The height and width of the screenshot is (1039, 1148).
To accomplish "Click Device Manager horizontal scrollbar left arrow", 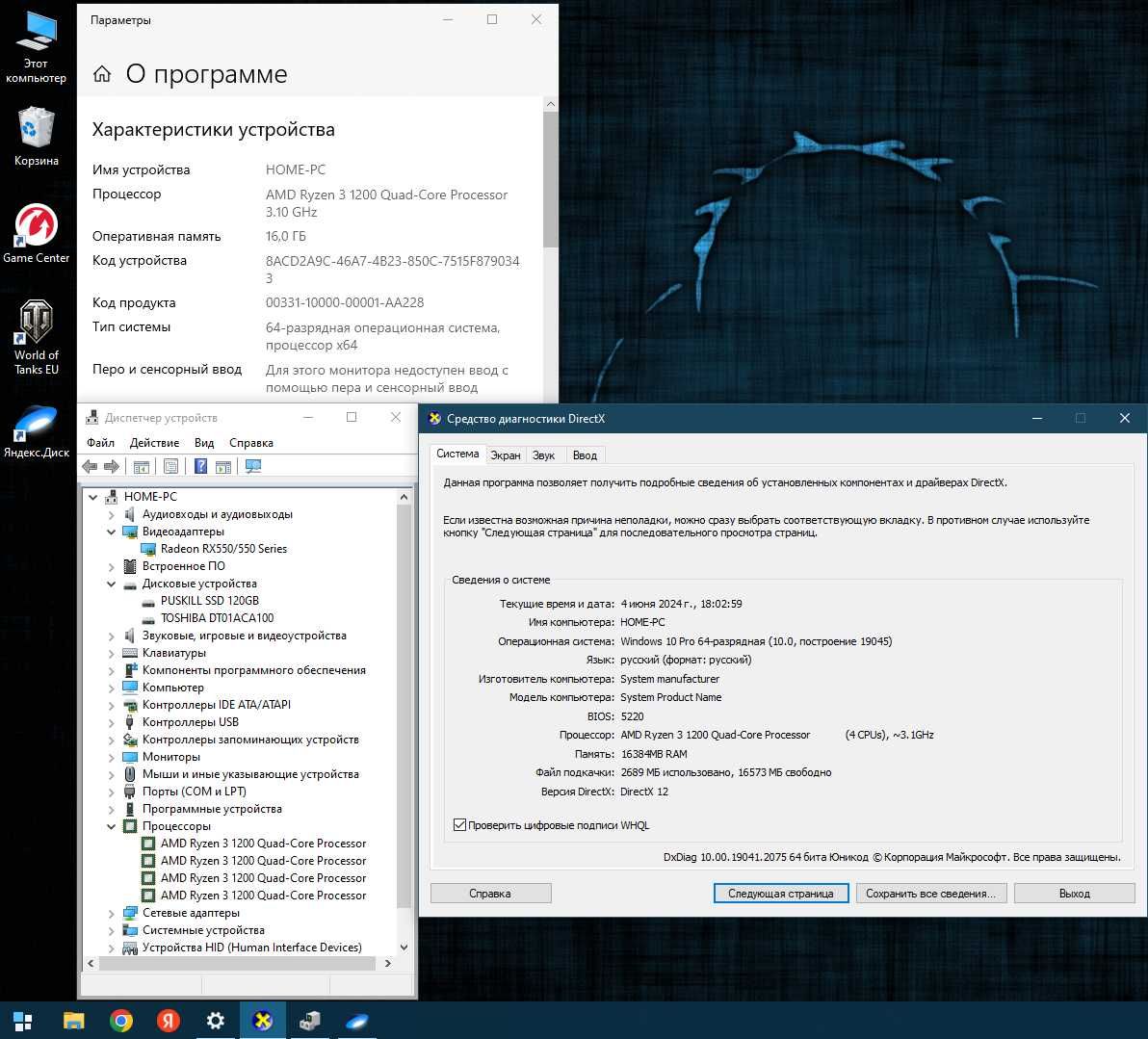I will (x=91, y=964).
